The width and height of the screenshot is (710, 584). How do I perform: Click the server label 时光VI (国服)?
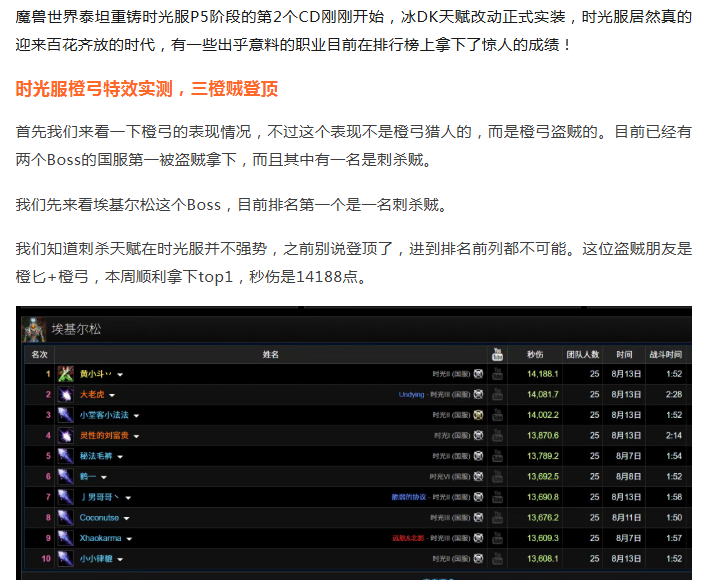(450, 476)
